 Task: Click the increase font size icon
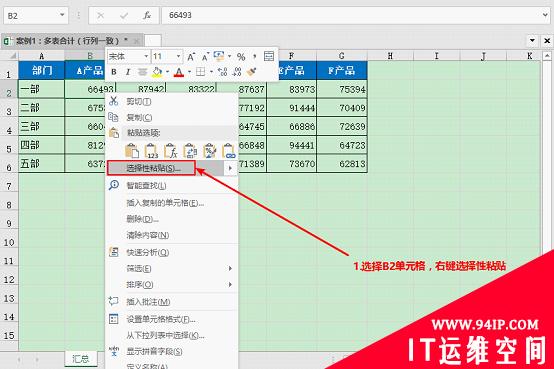(x=191, y=57)
